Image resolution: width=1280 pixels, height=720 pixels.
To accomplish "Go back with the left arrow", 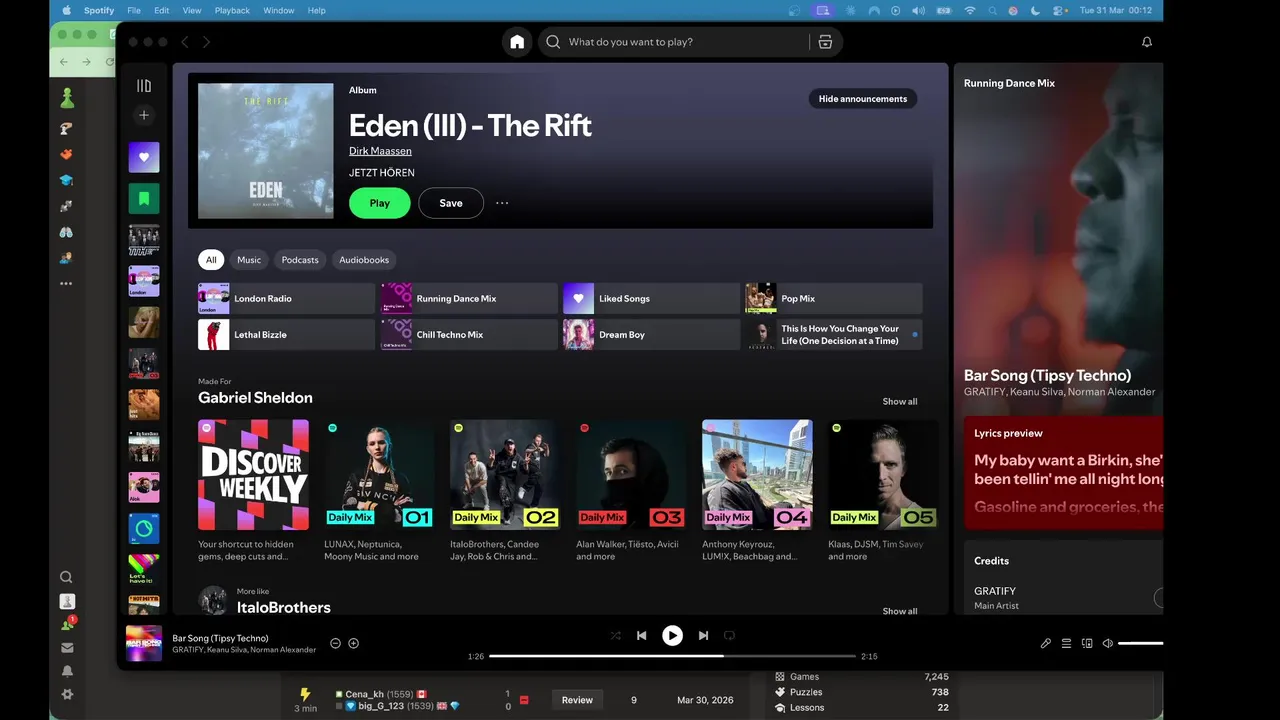I will (x=184, y=42).
